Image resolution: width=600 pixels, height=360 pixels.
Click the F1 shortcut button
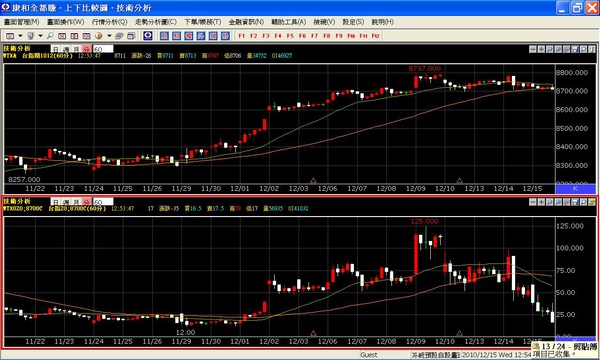pos(241,36)
